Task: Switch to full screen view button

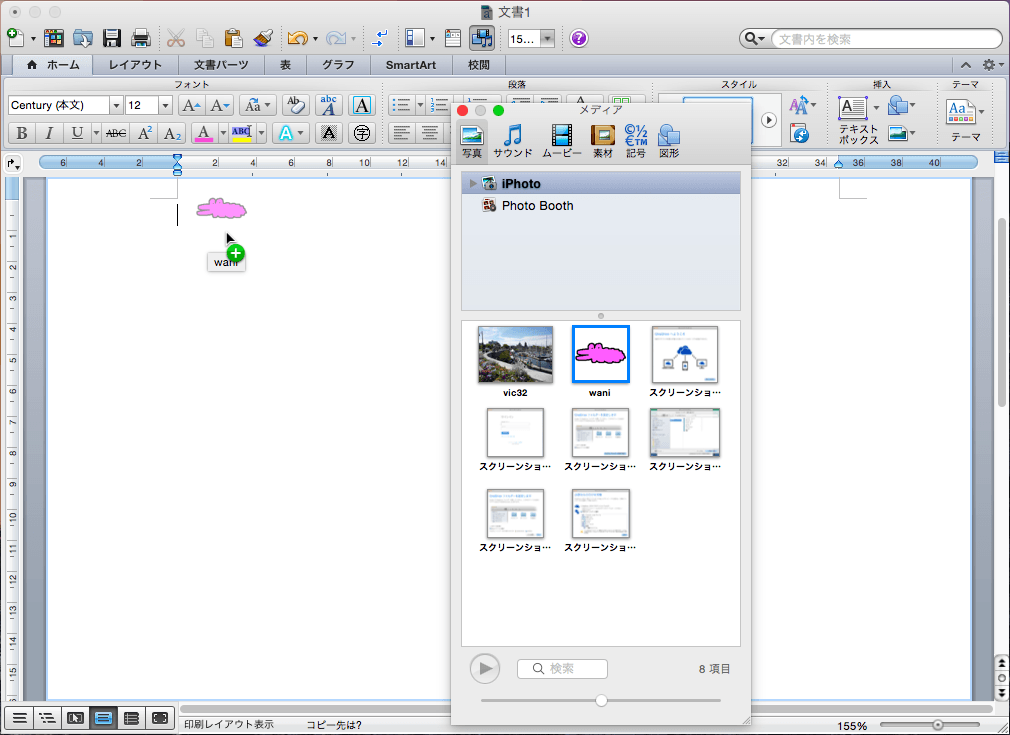Action: [160, 718]
